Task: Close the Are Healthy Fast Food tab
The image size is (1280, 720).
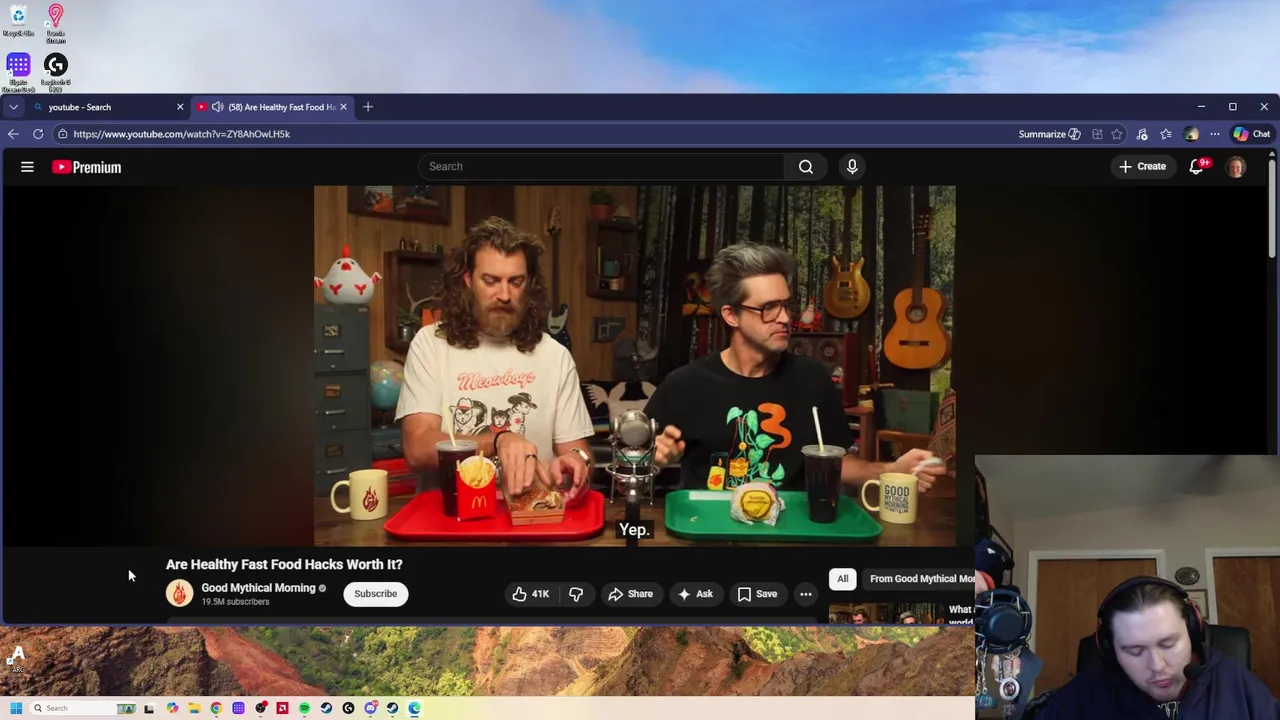Action: tap(343, 107)
